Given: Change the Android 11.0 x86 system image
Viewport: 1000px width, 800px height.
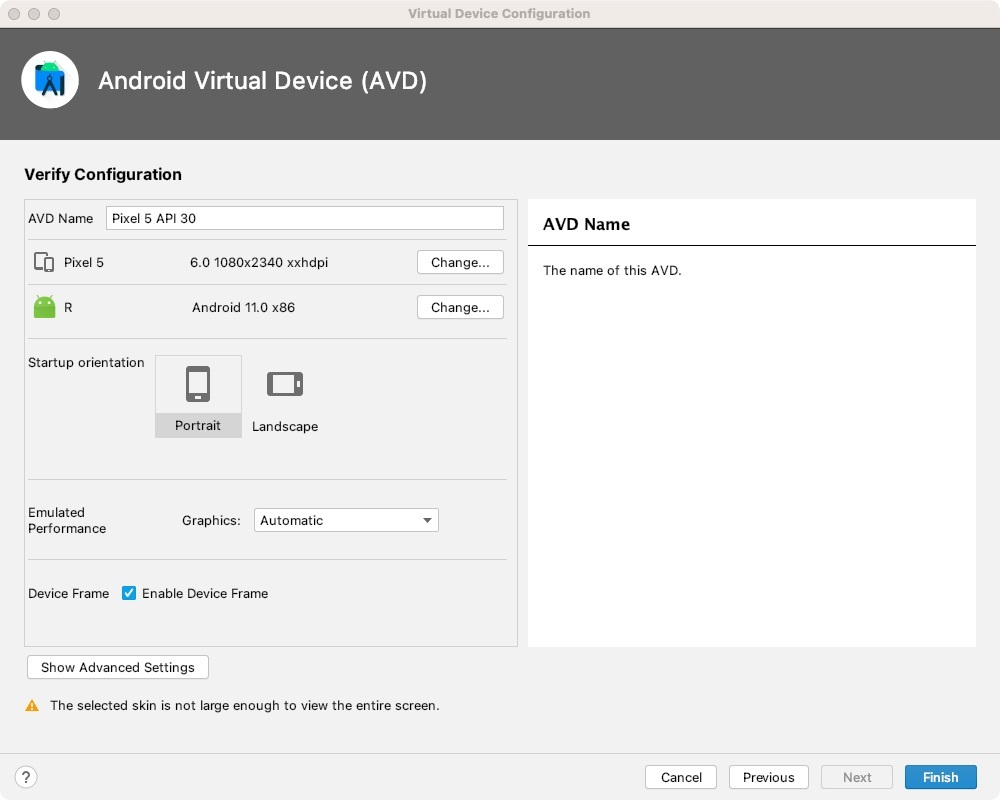Looking at the screenshot, I should (x=460, y=307).
